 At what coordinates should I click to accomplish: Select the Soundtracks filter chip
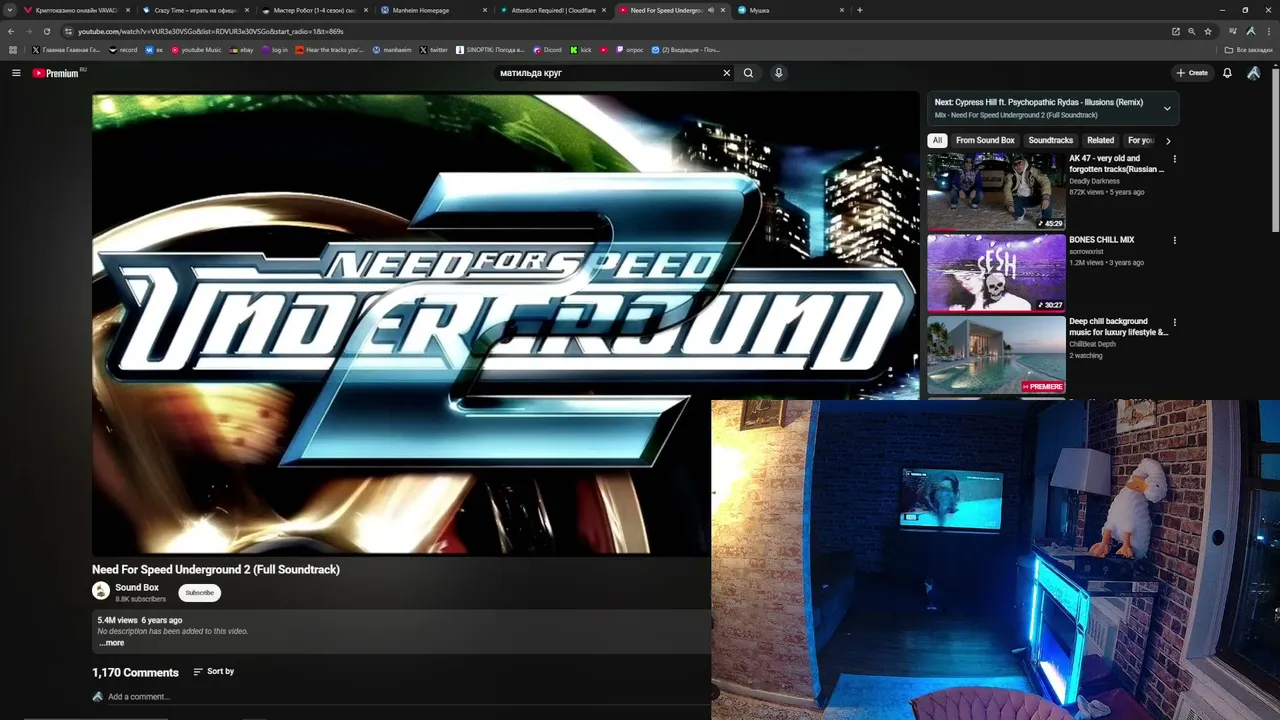[1051, 141]
